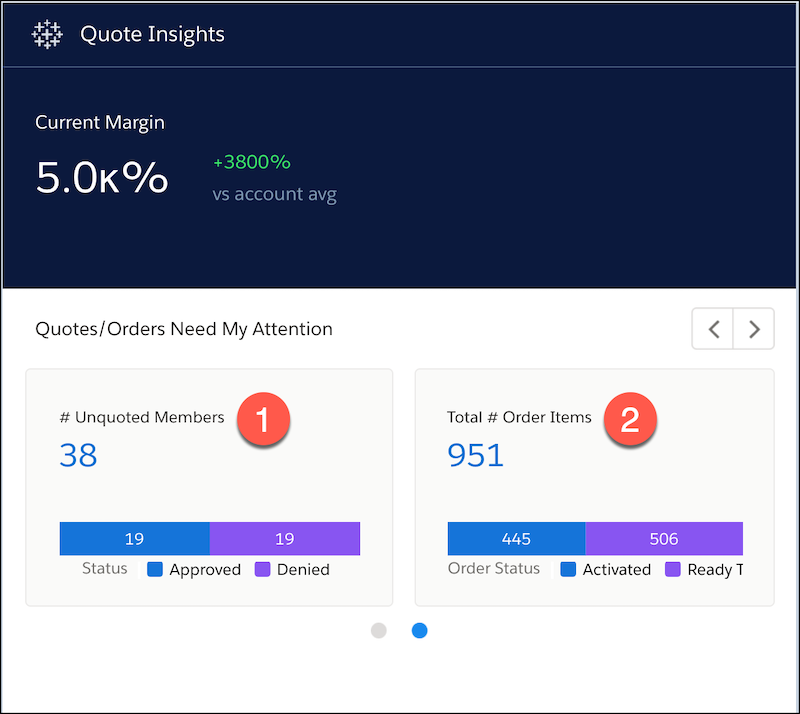This screenshot has height=714, width=800.
Task: Click the Denied purple legend swatch
Action: tap(262, 569)
